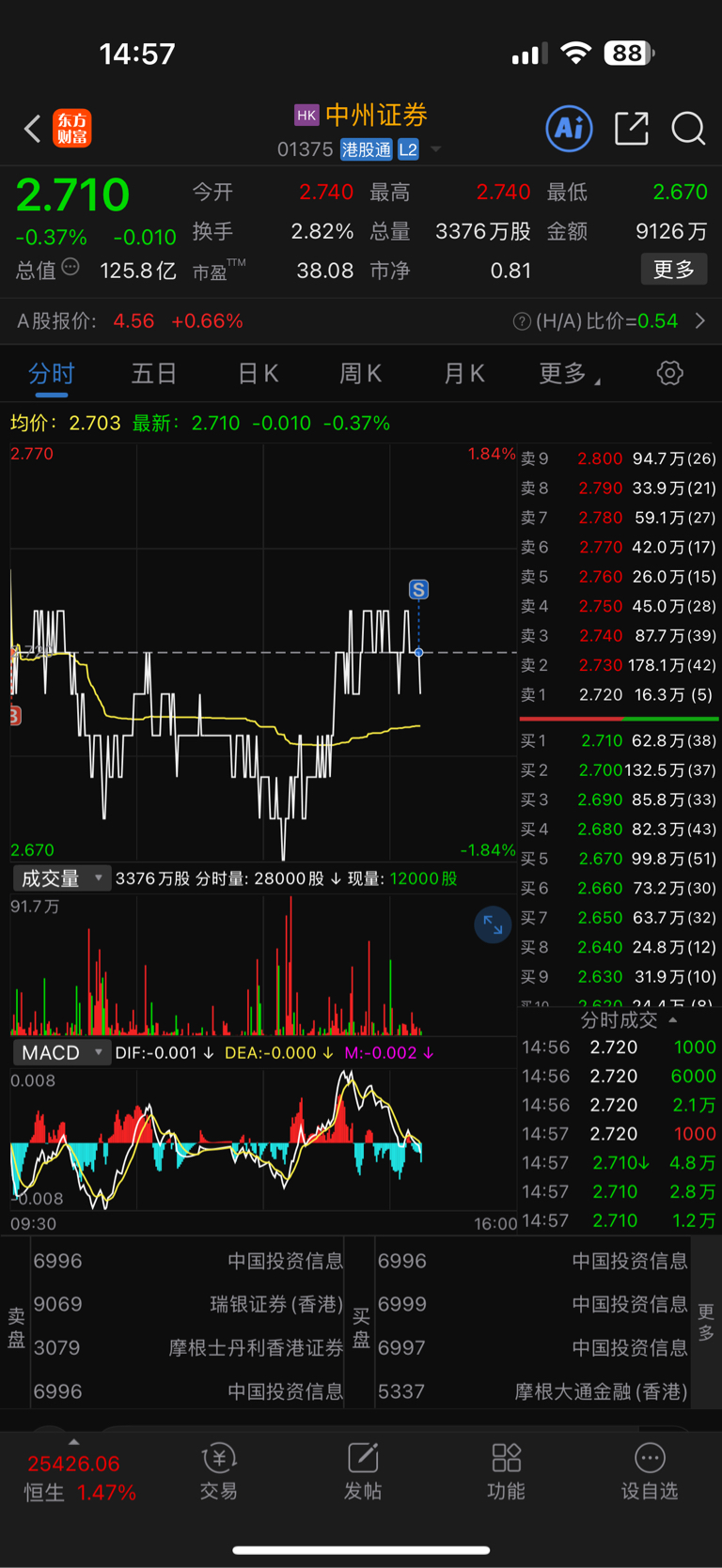
Task: Select 买9 bid price 2.630 row
Action: (x=619, y=977)
